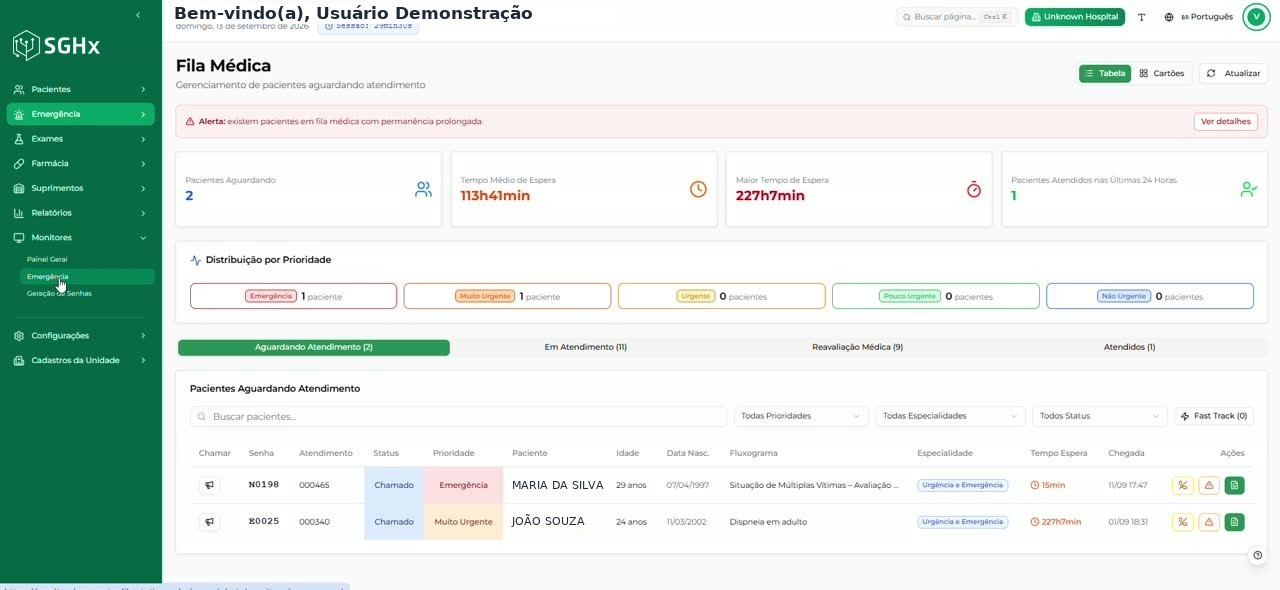Viewport: 1280px width, 590px height.
Task: Click the Monitores screen icon
Action: (x=19, y=237)
